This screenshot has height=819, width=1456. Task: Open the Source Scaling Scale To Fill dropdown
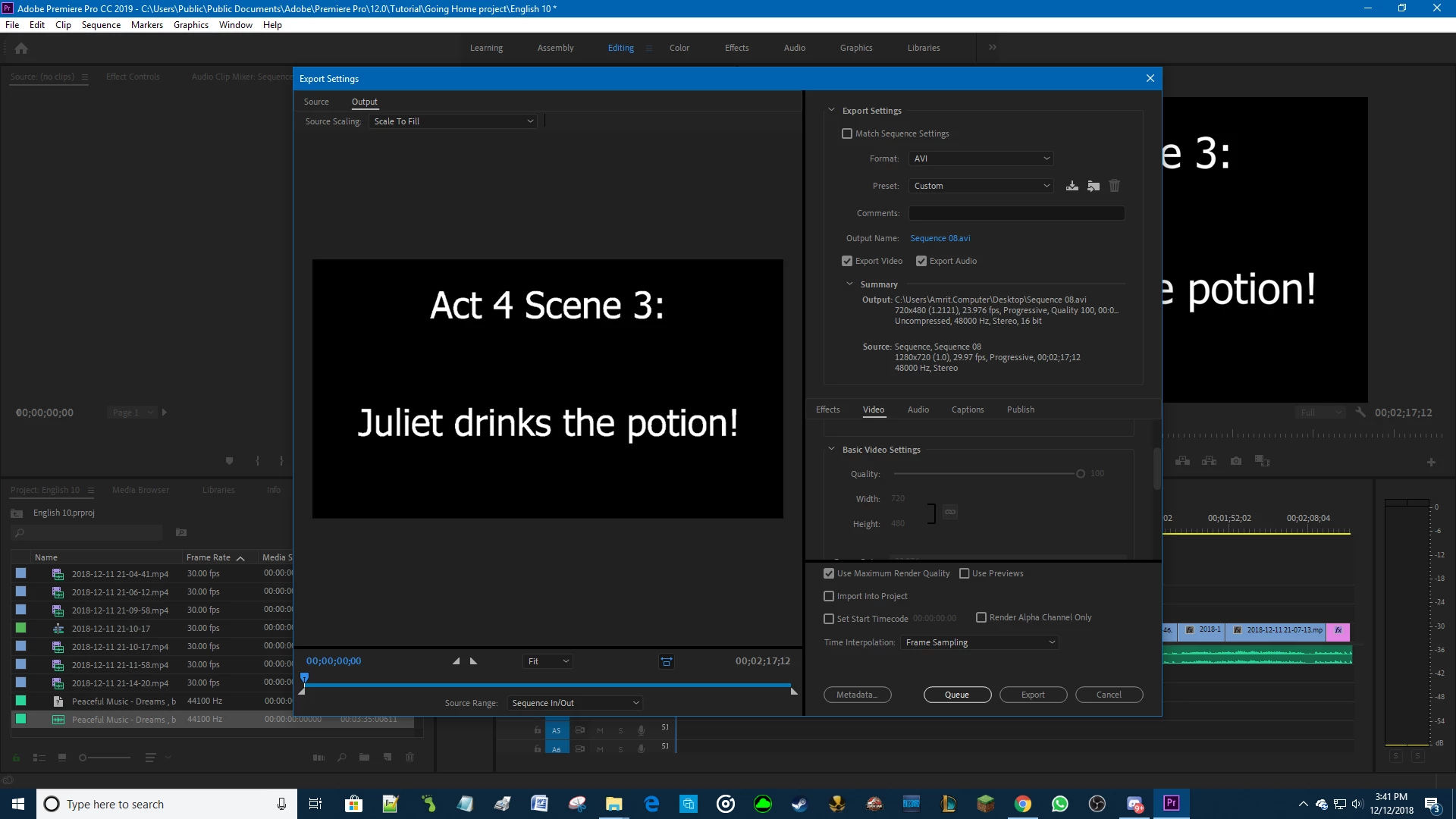pos(453,121)
